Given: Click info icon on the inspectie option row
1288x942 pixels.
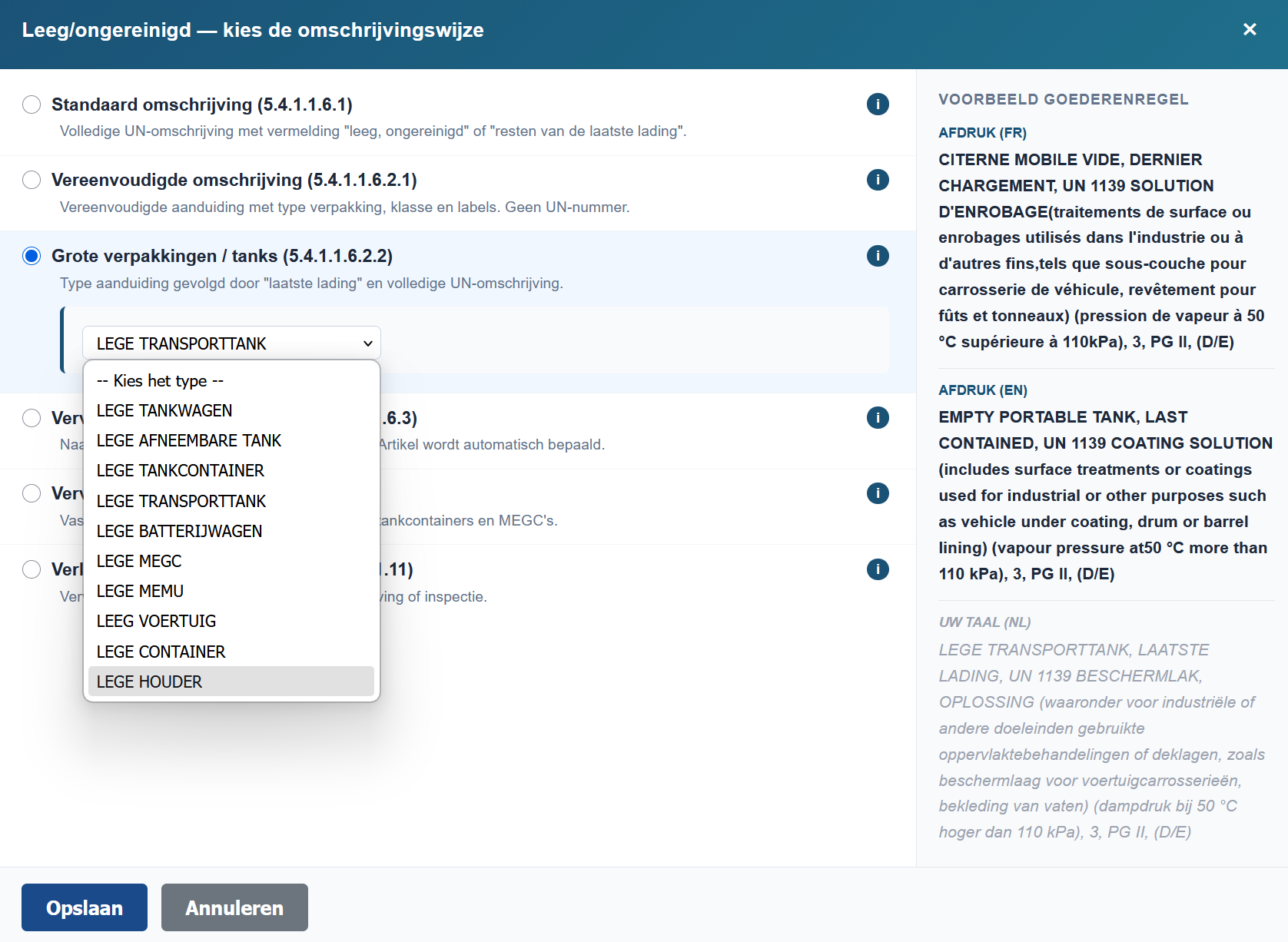Looking at the screenshot, I should tap(878, 569).
